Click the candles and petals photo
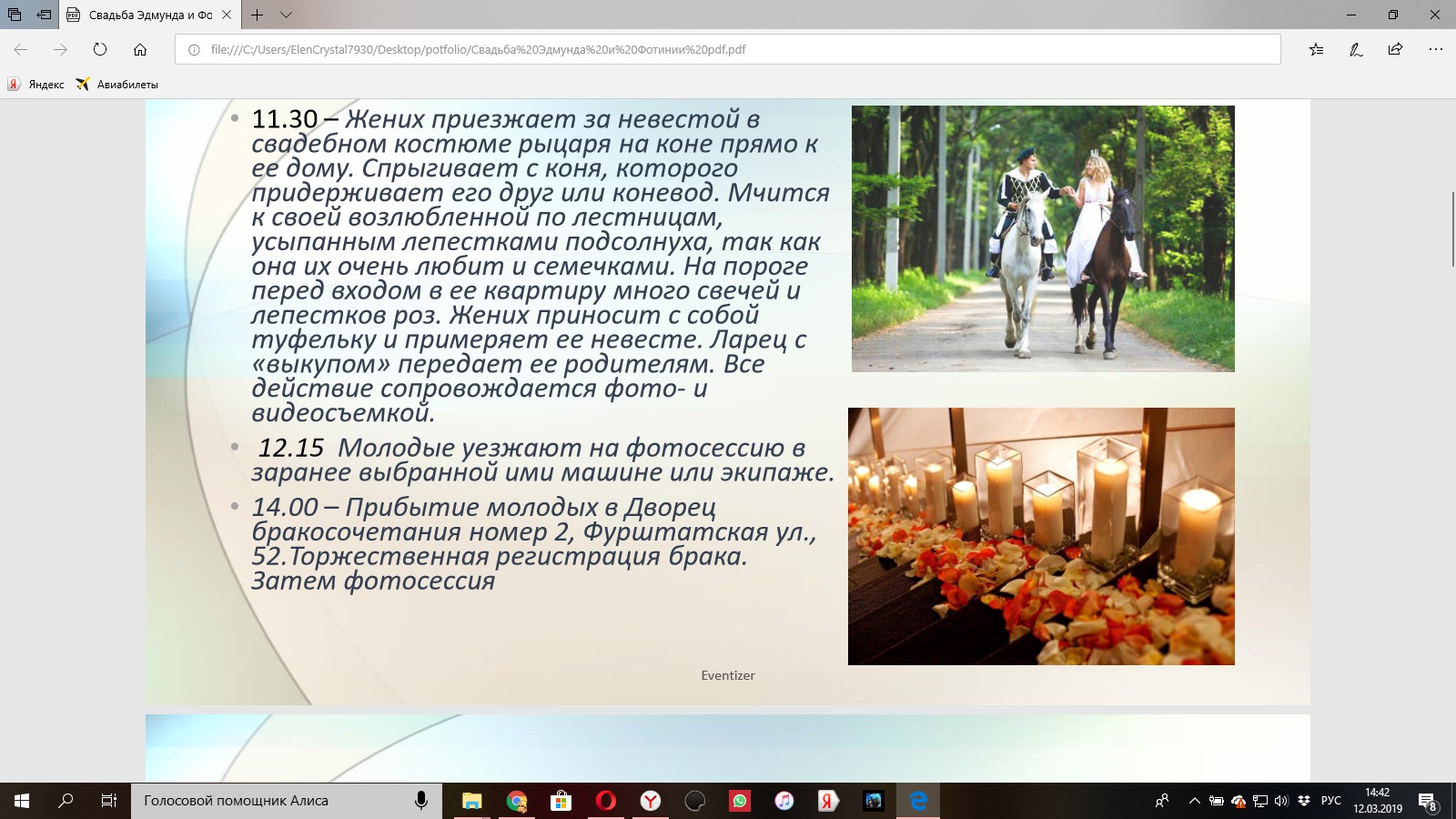Viewport: 1456px width, 819px height. pos(1041,536)
